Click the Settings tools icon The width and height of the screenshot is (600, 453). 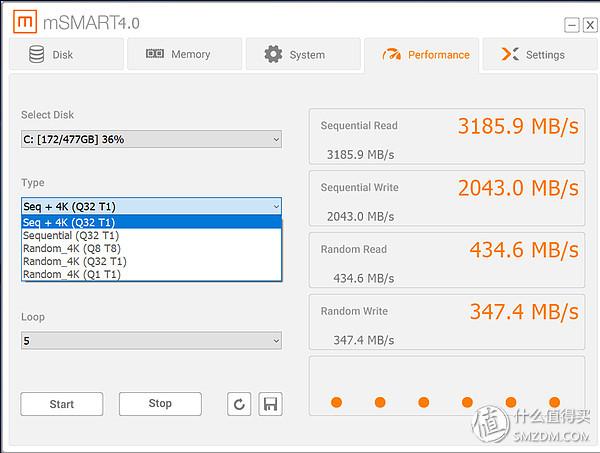[510, 54]
